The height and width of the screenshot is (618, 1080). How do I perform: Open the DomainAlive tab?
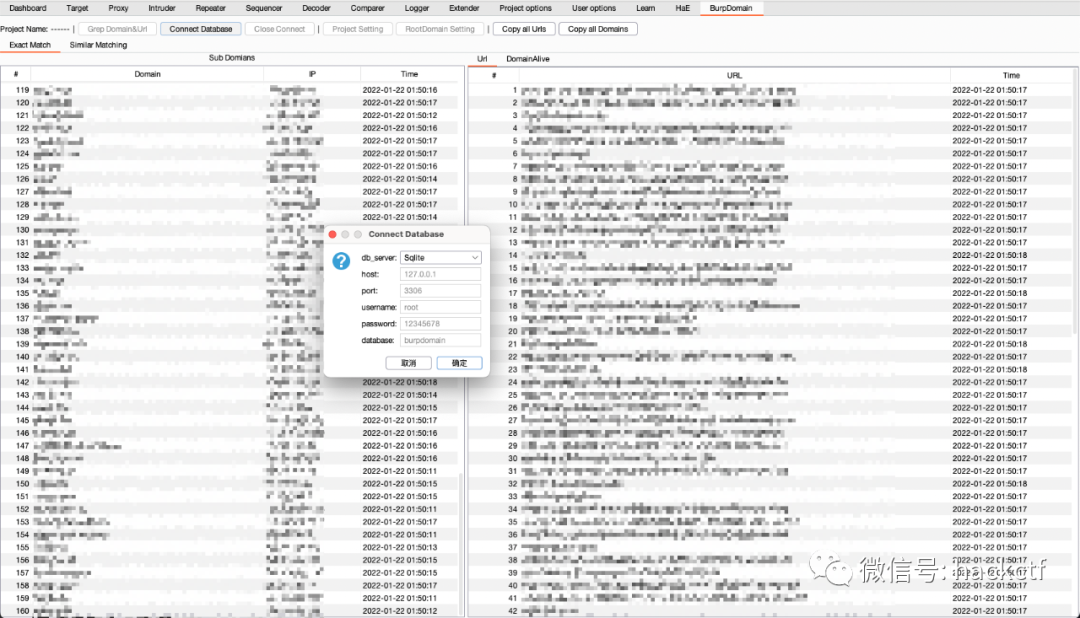tap(527, 59)
